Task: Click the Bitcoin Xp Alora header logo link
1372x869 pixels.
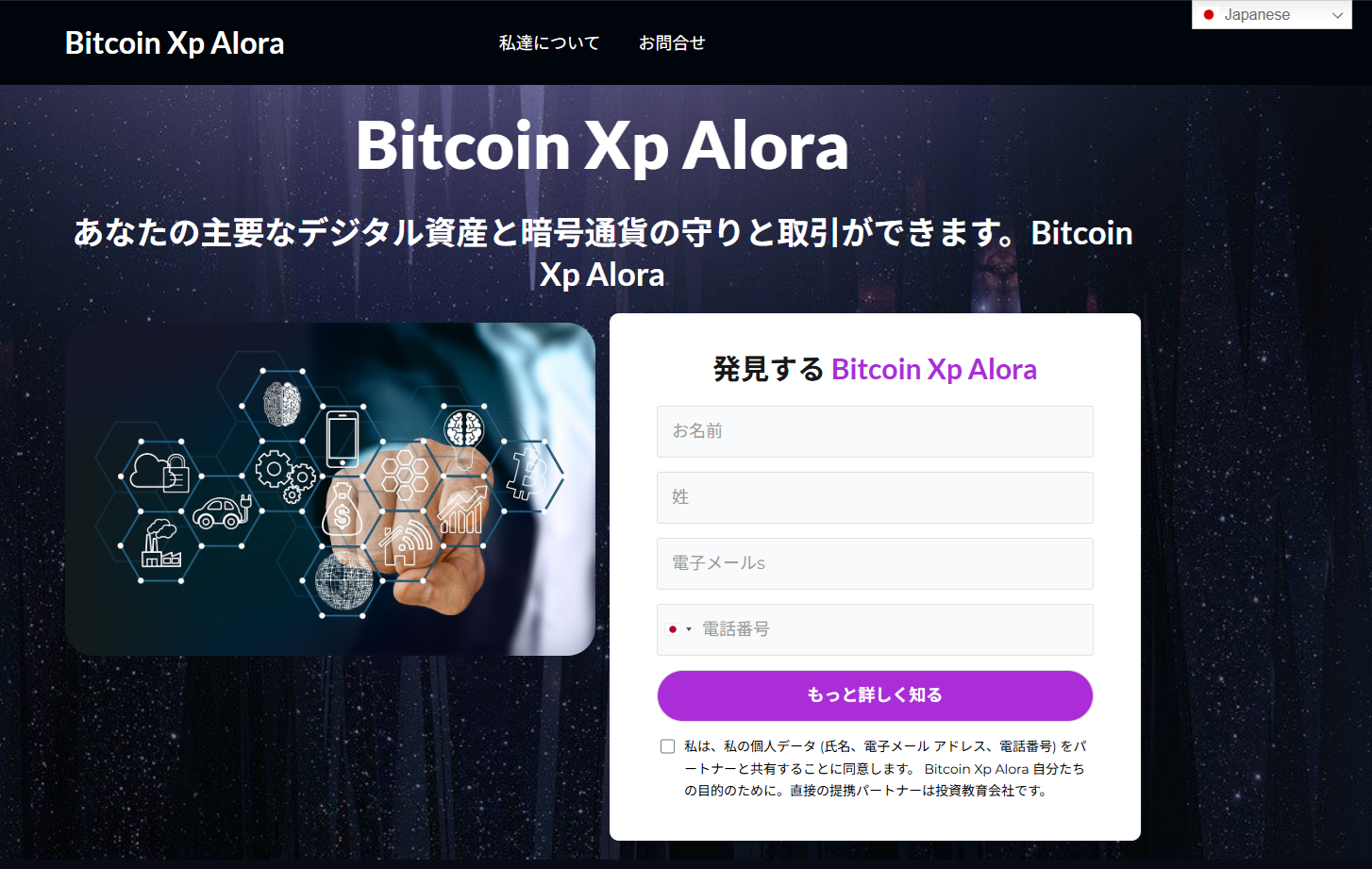Action: pos(175,42)
